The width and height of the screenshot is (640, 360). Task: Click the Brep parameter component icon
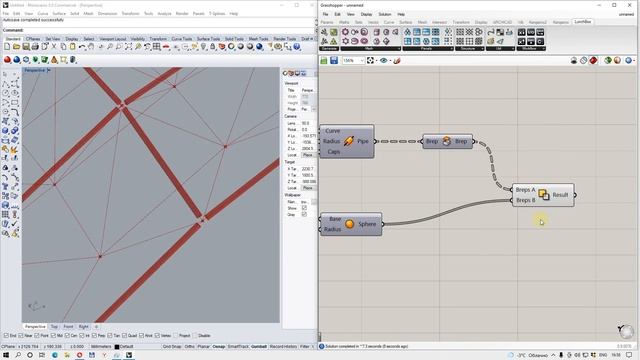point(447,141)
